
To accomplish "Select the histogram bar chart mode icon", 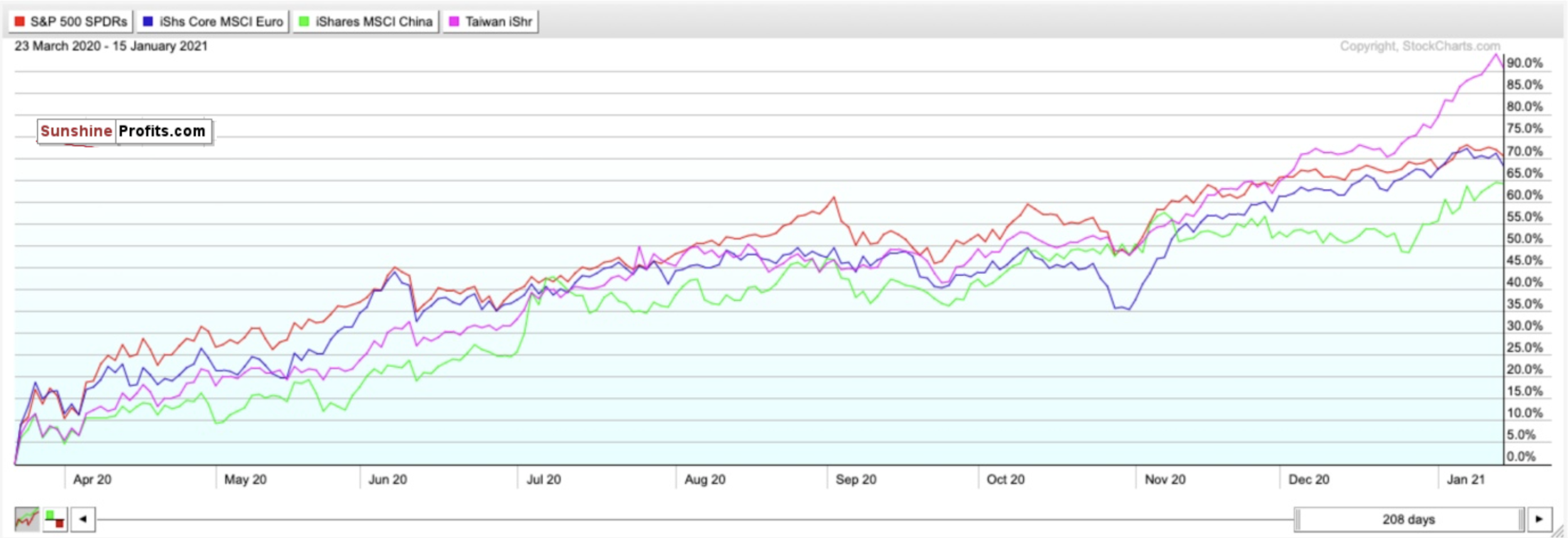I will point(55,519).
